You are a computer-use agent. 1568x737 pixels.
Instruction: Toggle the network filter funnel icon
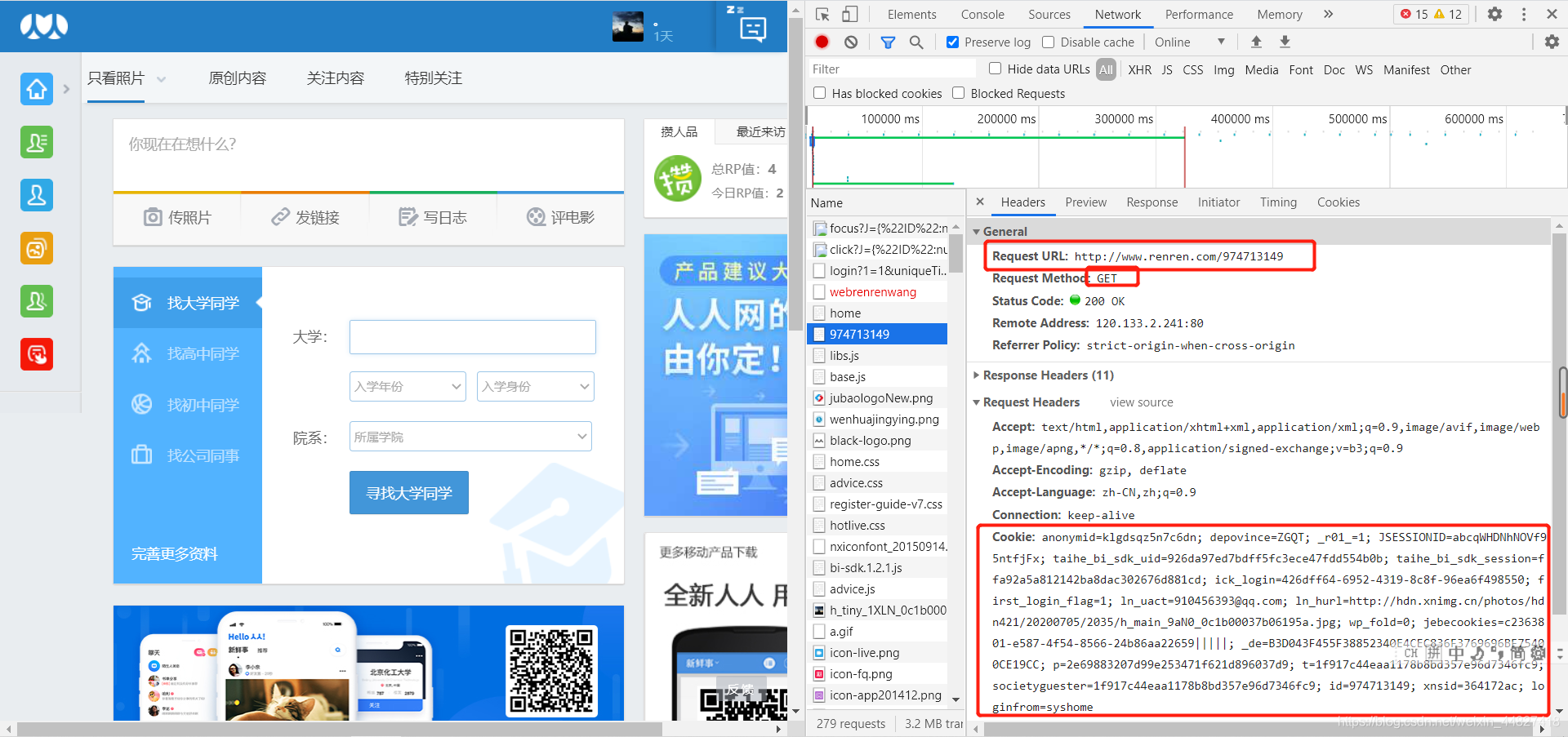pyautogui.click(x=888, y=42)
